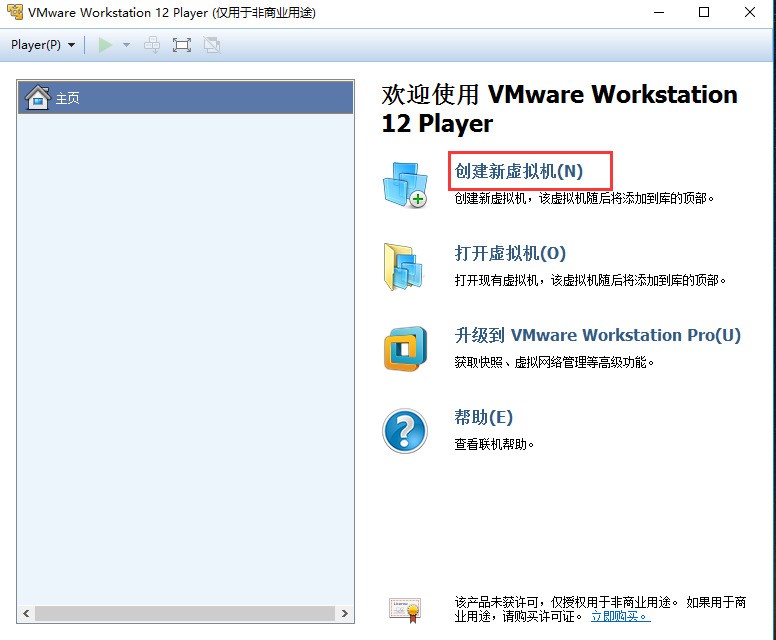Click the VMware app icon in title bar
The height and width of the screenshot is (640, 776).
pyautogui.click(x=15, y=12)
